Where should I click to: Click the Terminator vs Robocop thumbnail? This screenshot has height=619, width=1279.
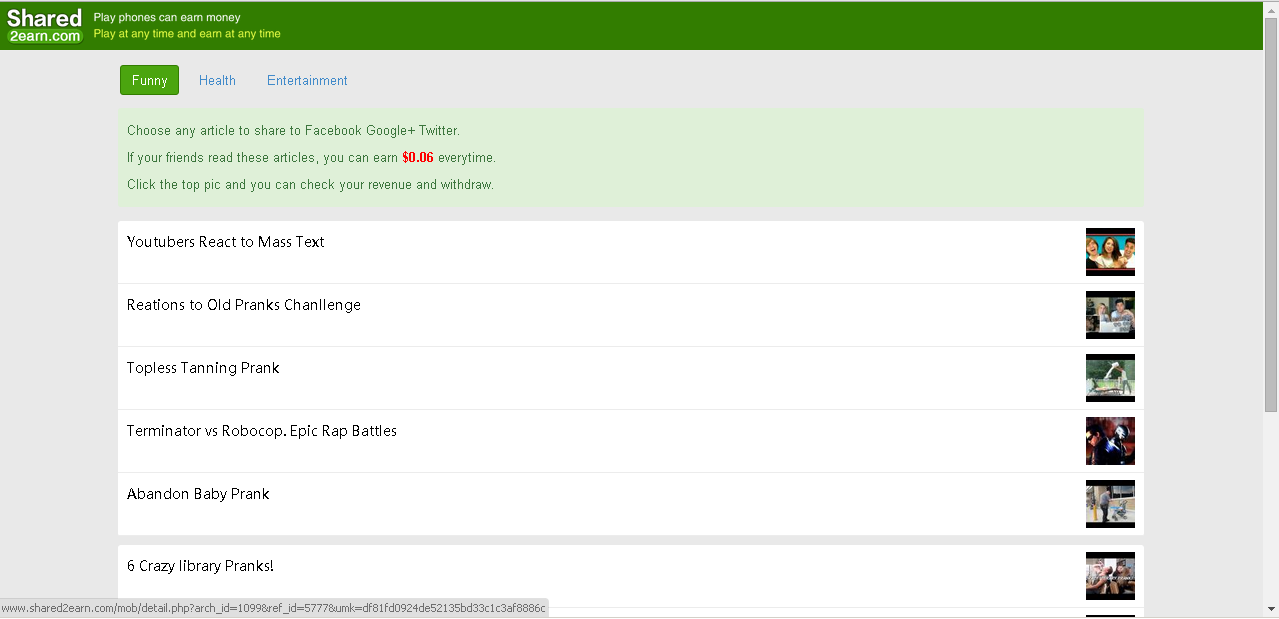1110,441
